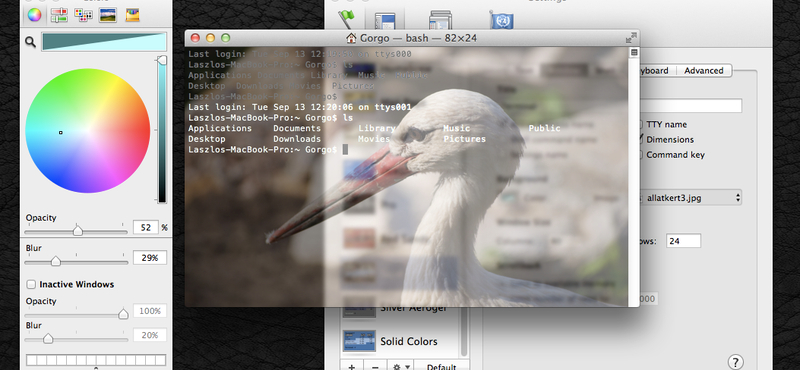
Task: Open the Startup settings green flag icon
Action: point(346,19)
